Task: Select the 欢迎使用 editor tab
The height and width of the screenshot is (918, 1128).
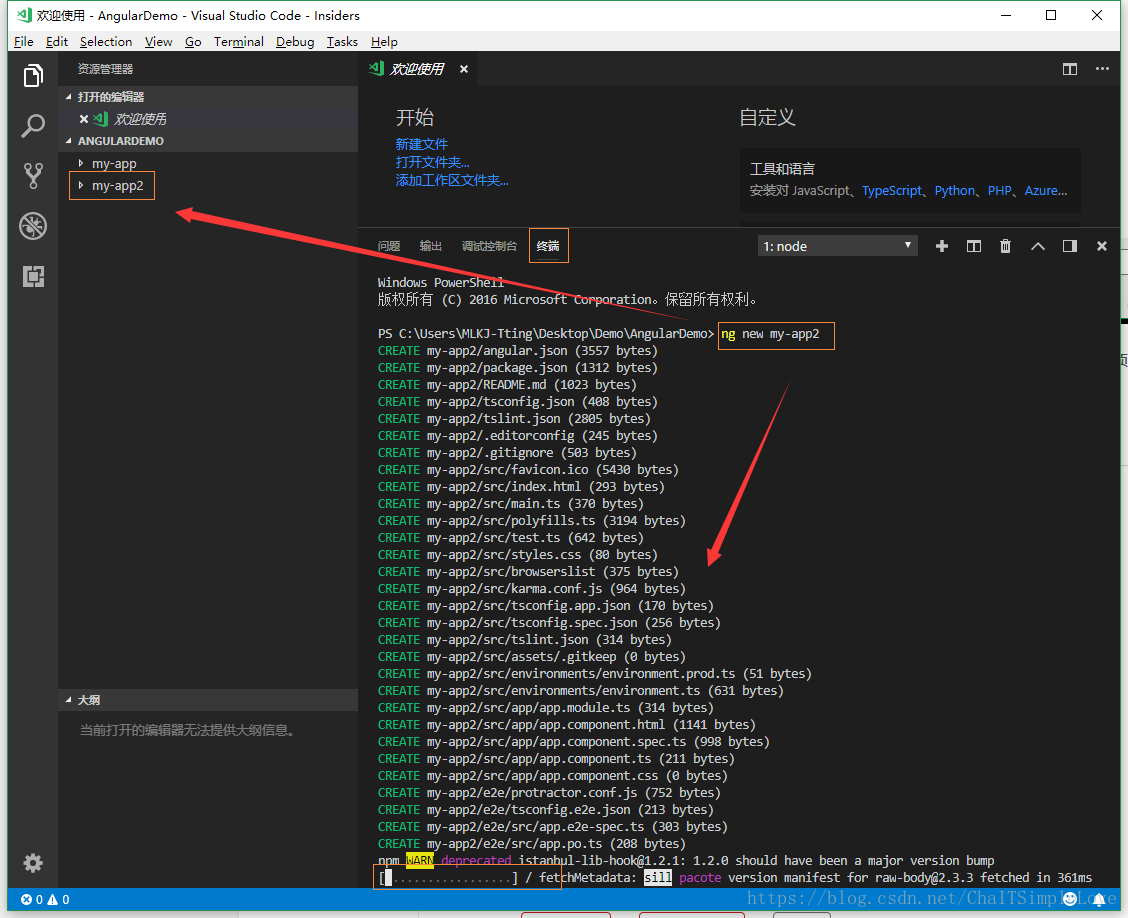Action: [417, 69]
